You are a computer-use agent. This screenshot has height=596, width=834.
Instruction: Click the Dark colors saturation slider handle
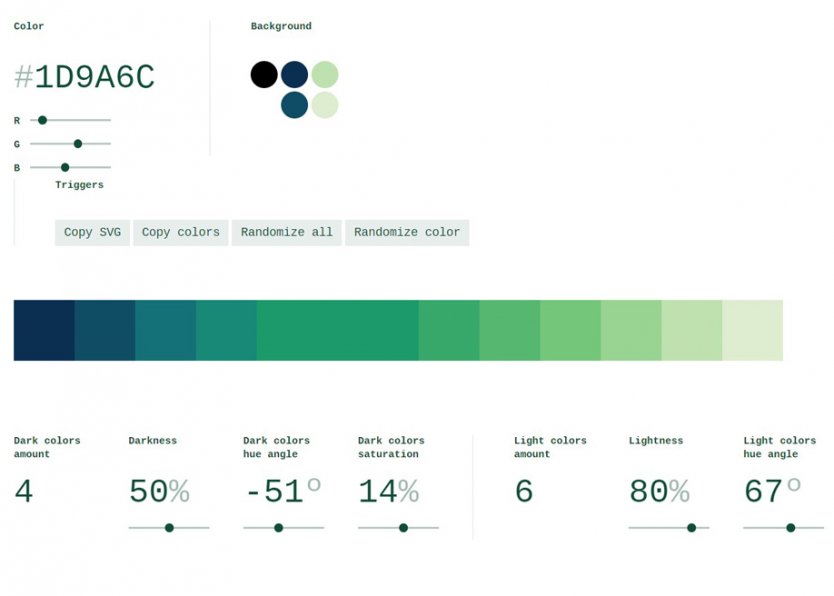pyautogui.click(x=402, y=526)
